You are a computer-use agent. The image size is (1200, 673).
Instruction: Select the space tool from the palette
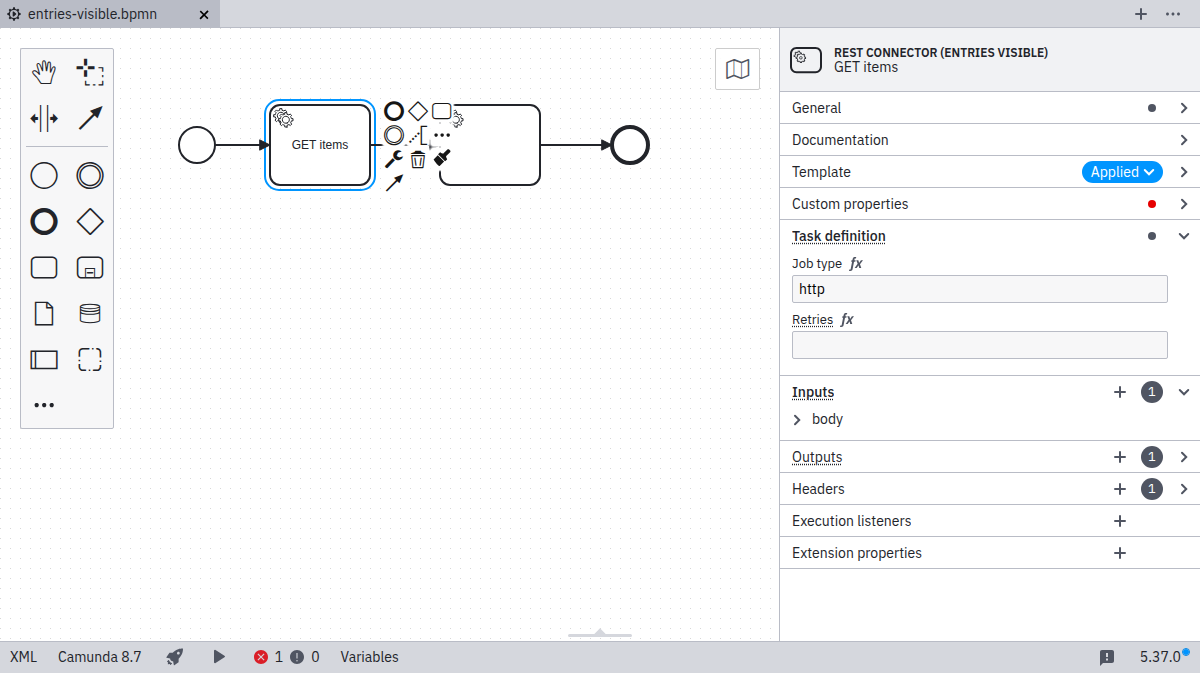pyautogui.click(x=44, y=118)
